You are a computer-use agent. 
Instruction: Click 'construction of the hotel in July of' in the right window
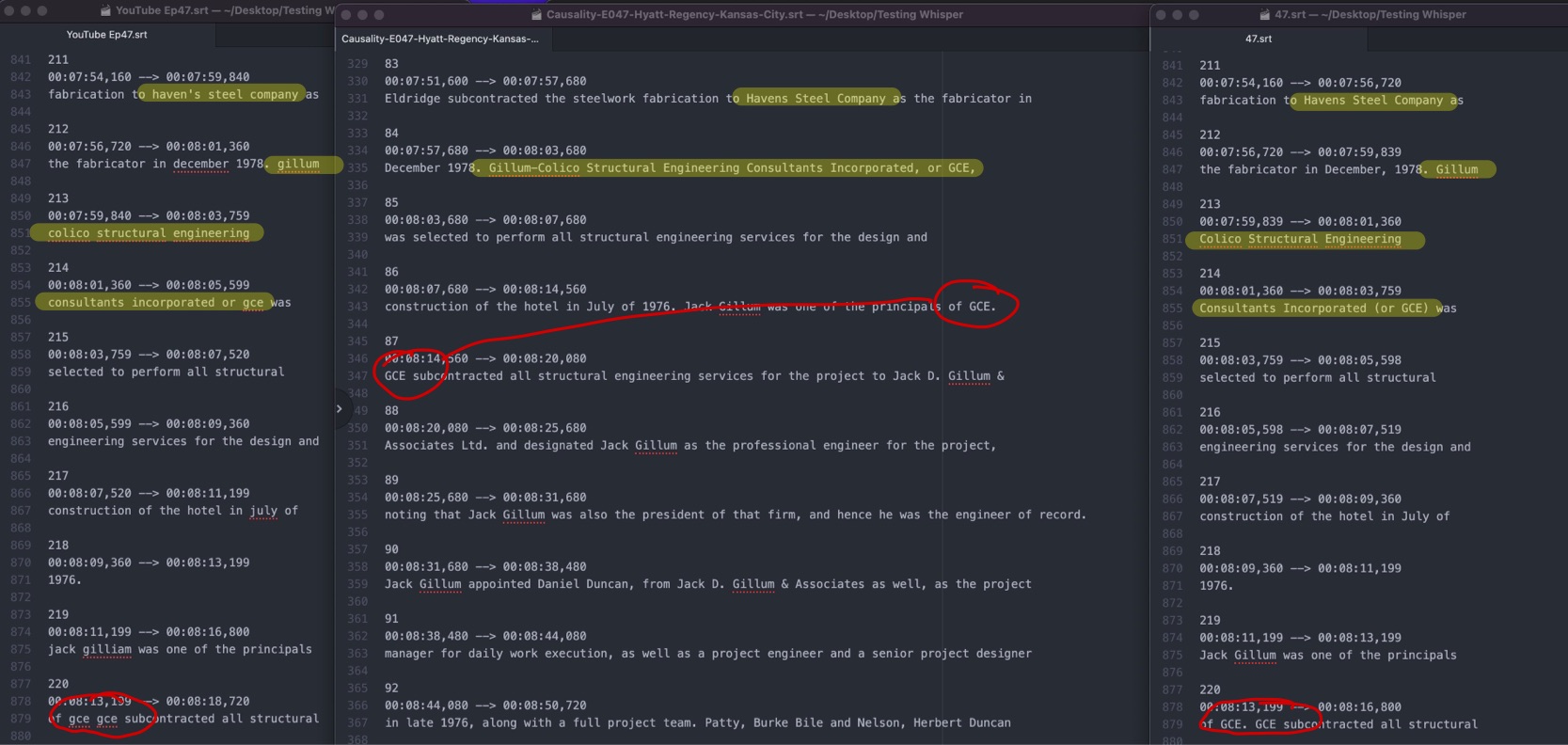1324,517
